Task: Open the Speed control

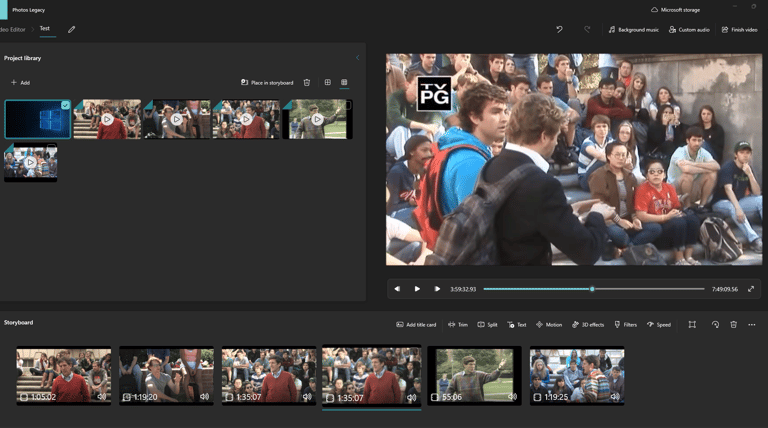Action: [659, 325]
